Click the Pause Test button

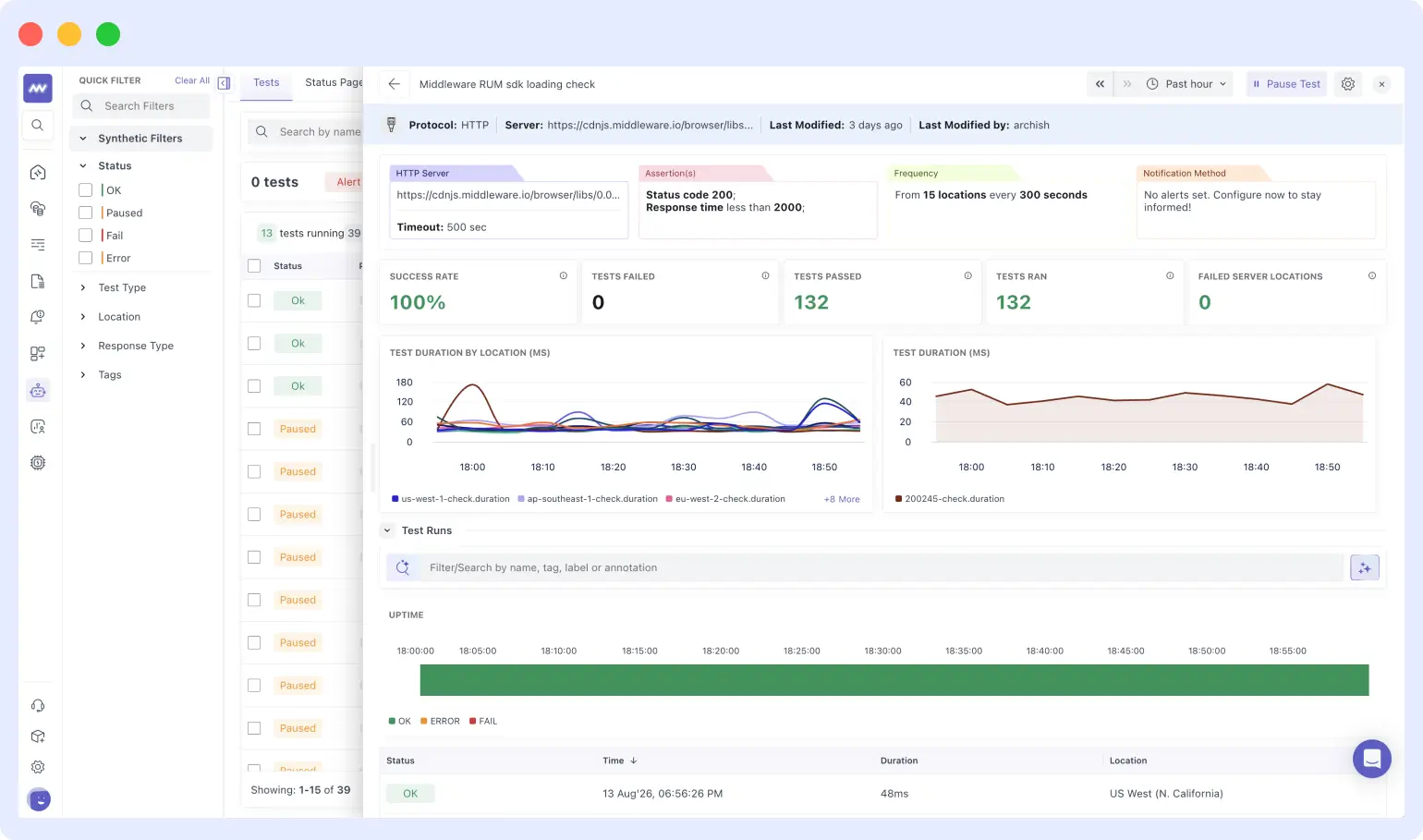pyautogui.click(x=1286, y=84)
